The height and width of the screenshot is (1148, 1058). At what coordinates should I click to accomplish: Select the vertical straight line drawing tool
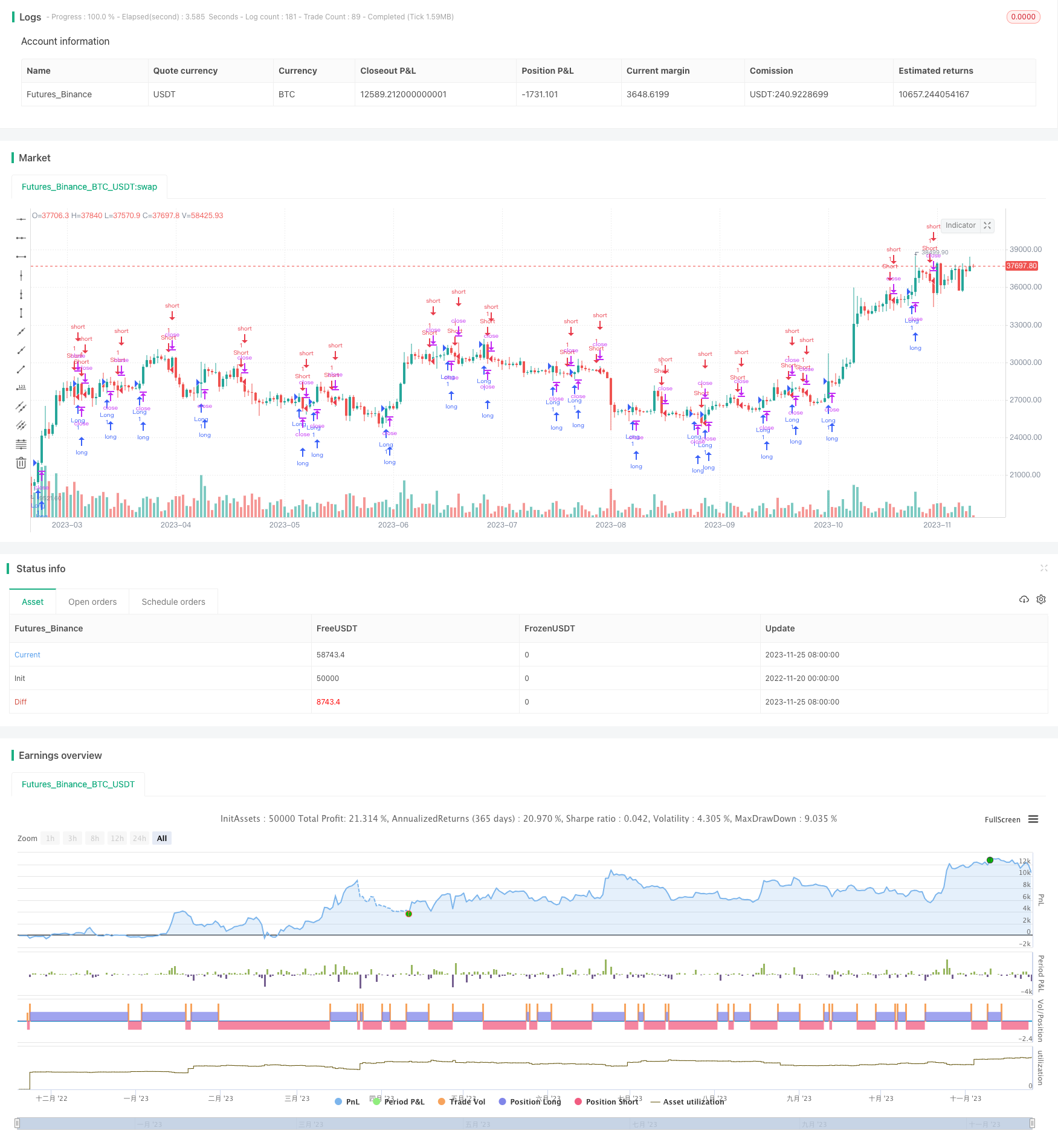[x=21, y=276]
